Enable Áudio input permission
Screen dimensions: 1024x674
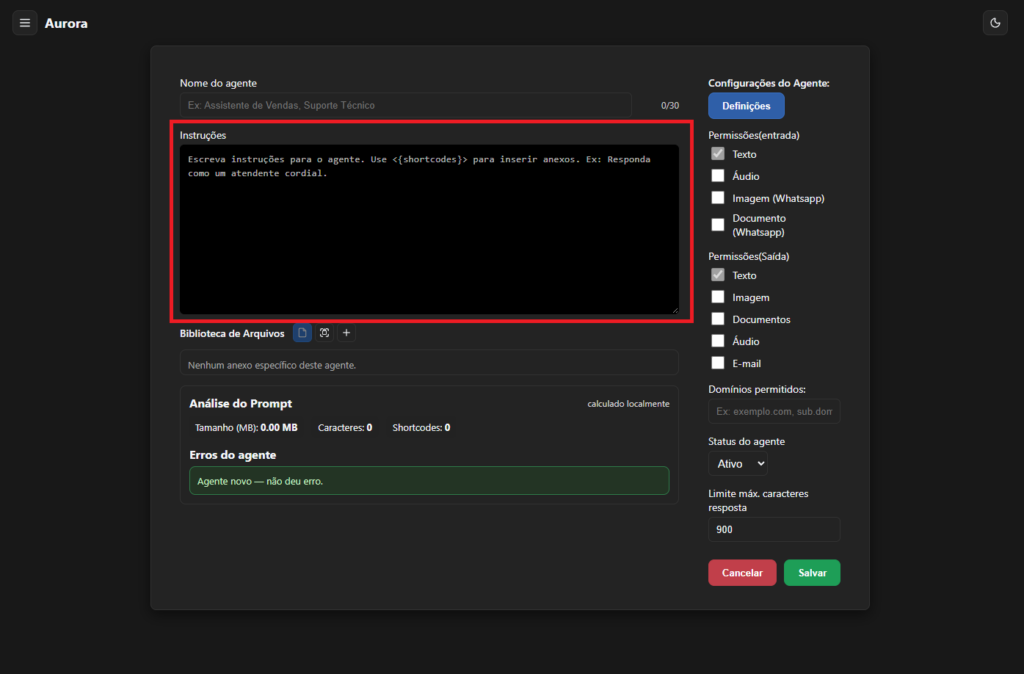click(x=717, y=176)
